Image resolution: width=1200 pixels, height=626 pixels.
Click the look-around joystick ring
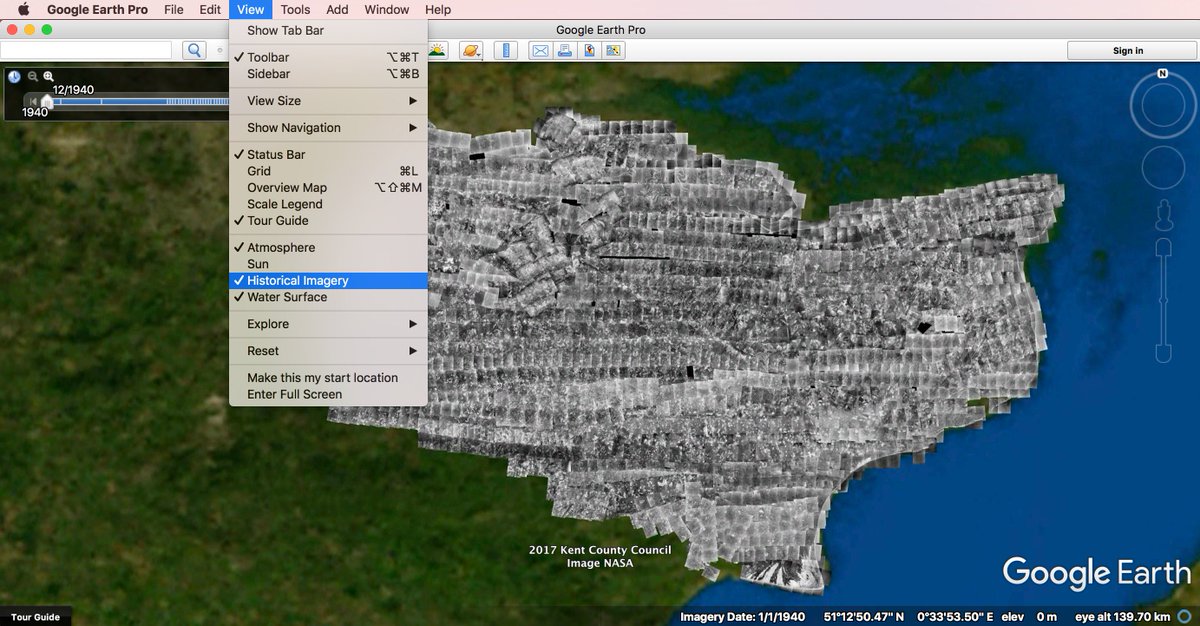point(1162,106)
